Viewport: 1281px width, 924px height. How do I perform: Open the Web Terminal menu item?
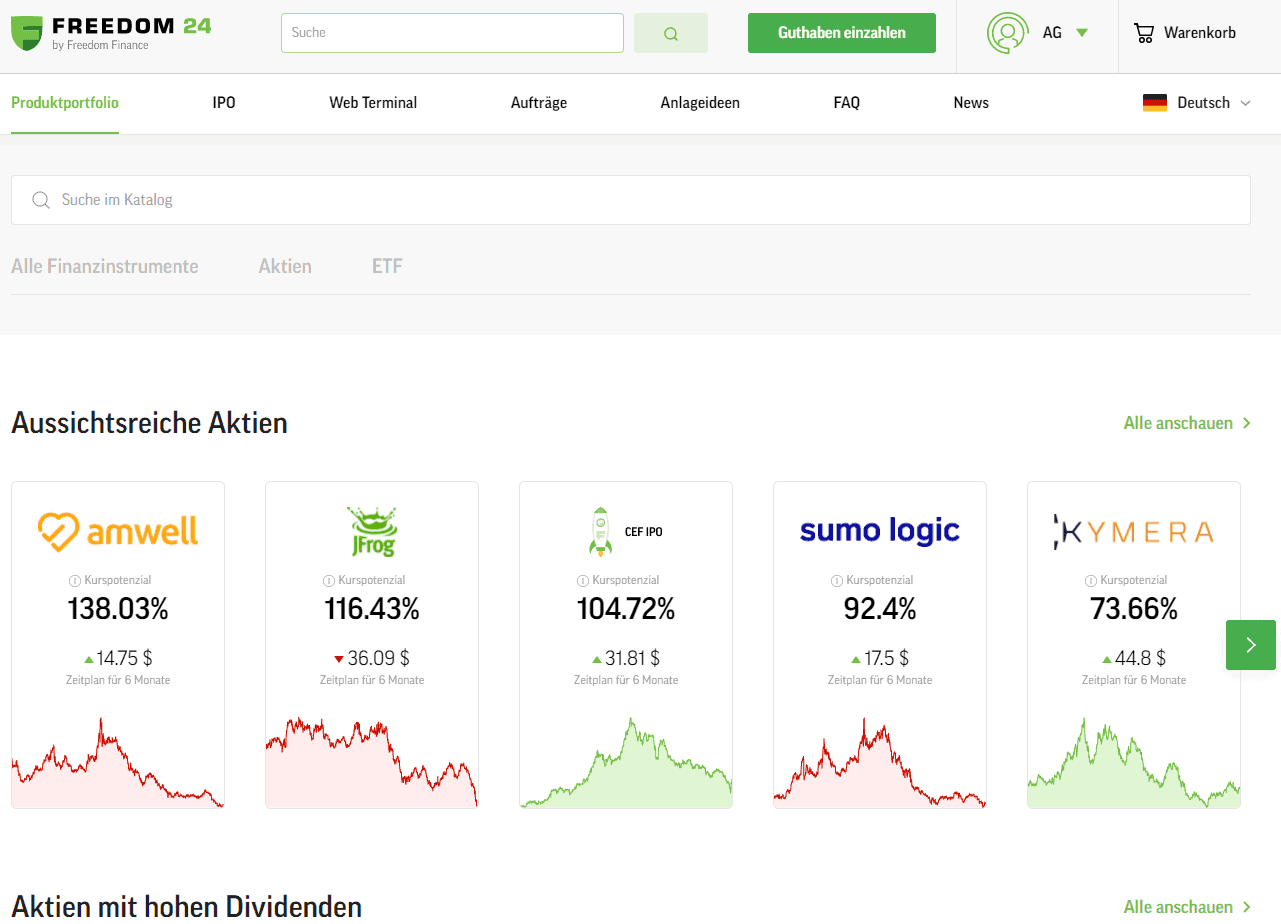[x=373, y=103]
